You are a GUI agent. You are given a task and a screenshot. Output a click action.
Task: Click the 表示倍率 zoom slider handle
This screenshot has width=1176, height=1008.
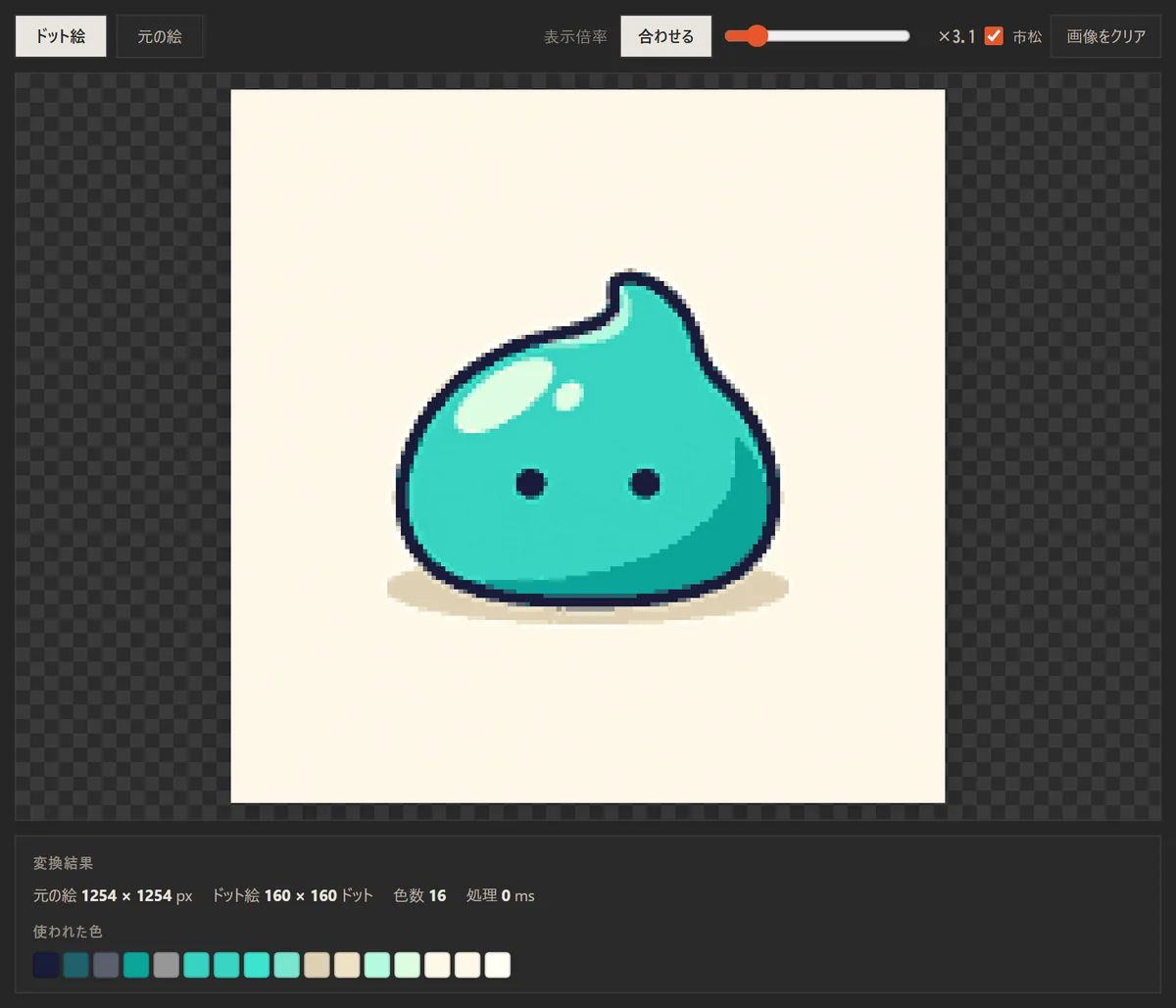[757, 36]
